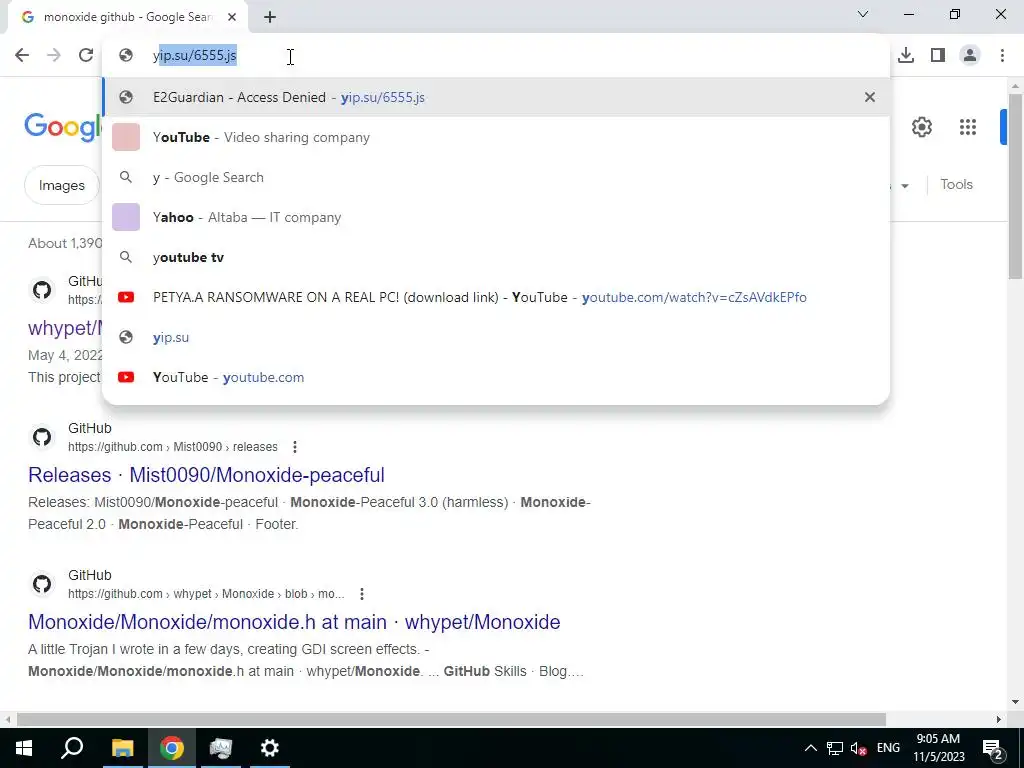Click the browser forward arrow

pos(54,56)
